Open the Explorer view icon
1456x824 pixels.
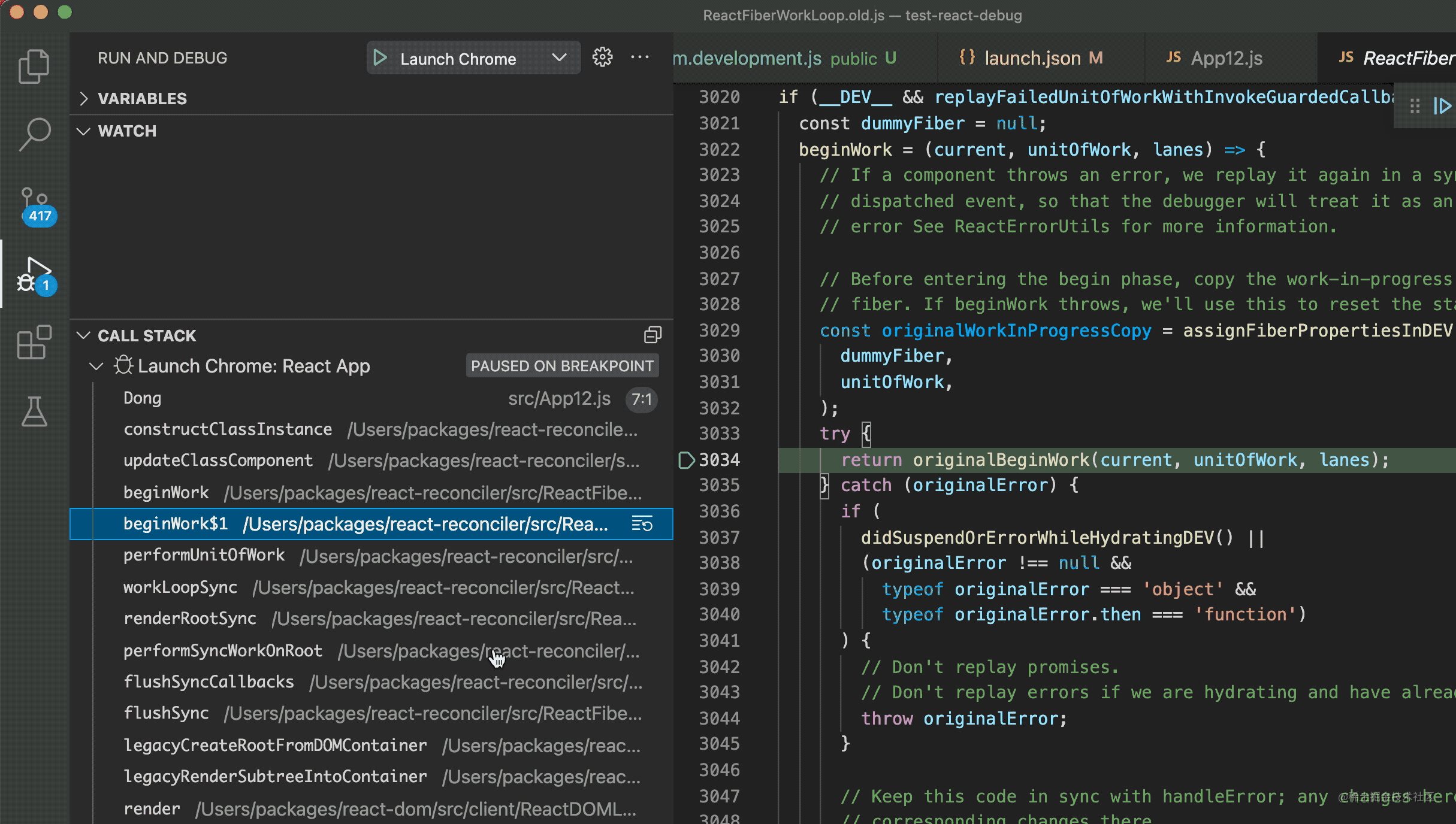click(x=34, y=66)
